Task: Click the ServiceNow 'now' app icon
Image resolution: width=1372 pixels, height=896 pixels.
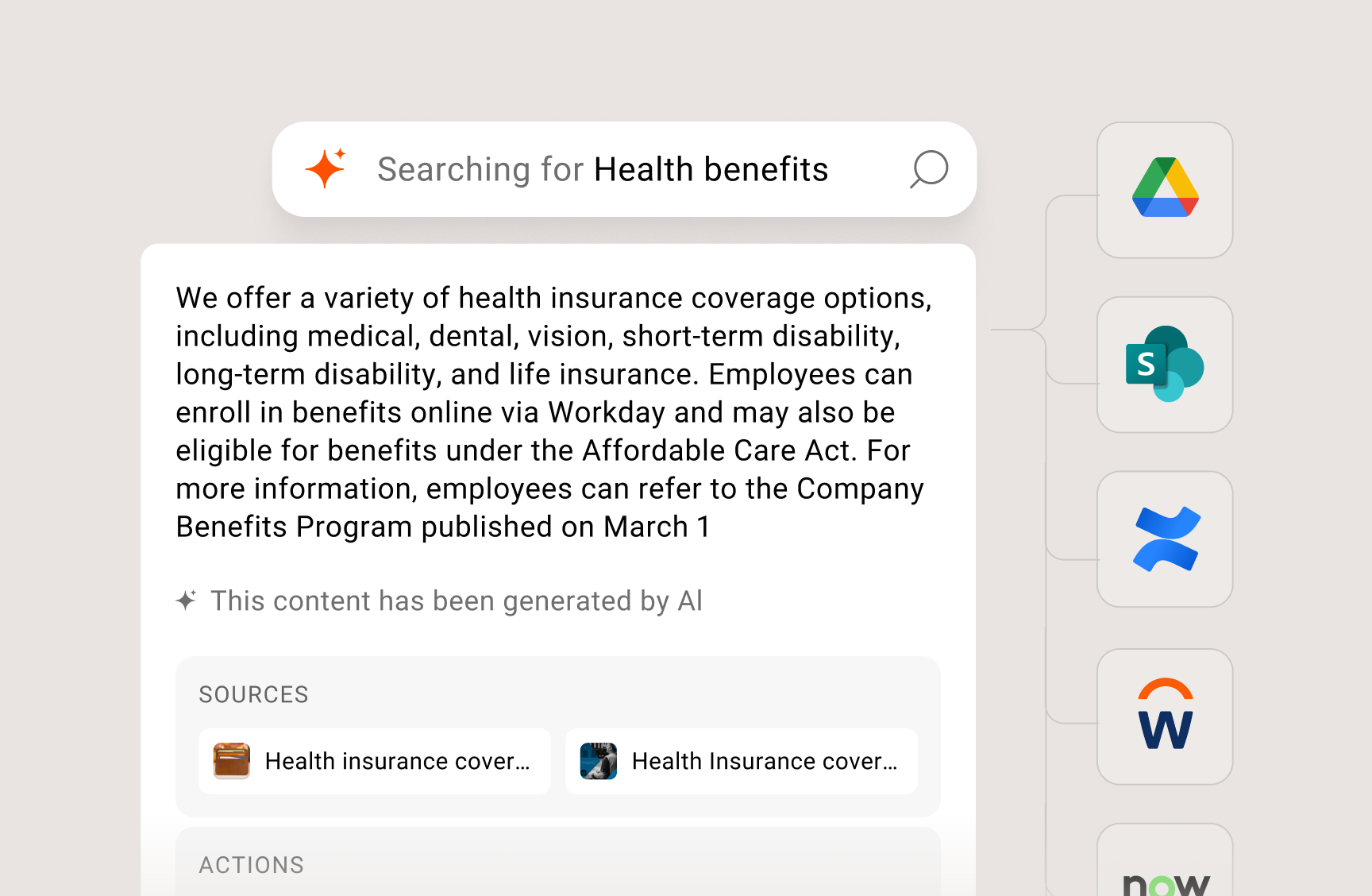Action: click(x=1164, y=878)
